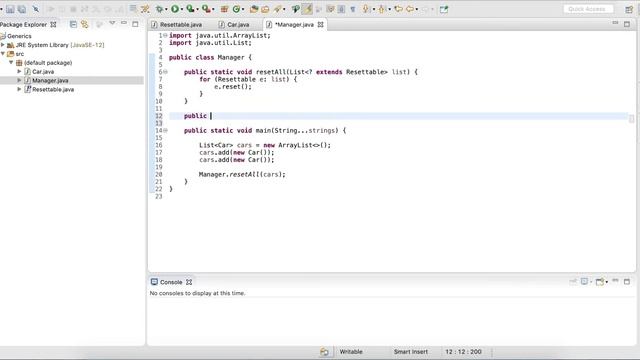Maximize the Package Explorer view
Image resolution: width=640 pixels, height=360 pixels.
[135, 24]
